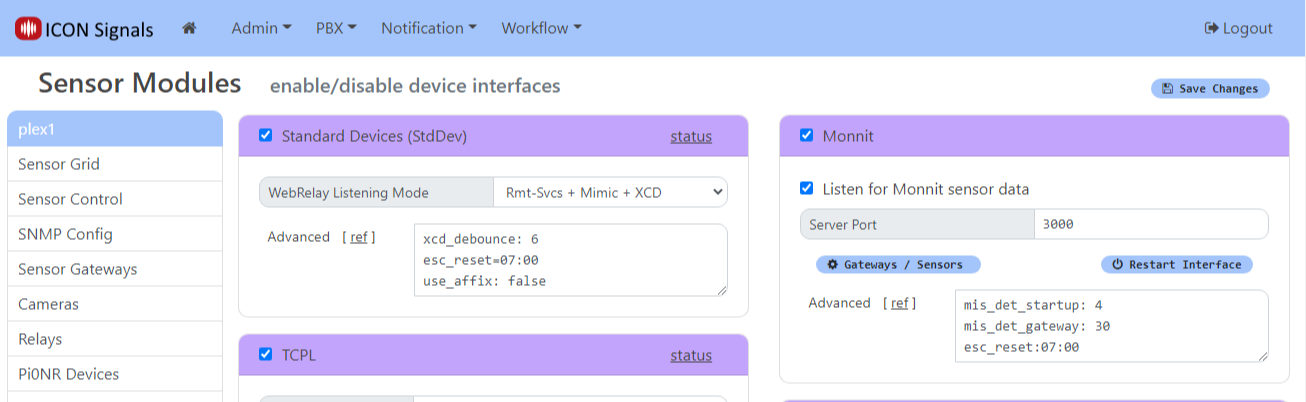The image size is (1306, 402).
Task: Click the ICON Signals logo
Action: click(x=85, y=29)
